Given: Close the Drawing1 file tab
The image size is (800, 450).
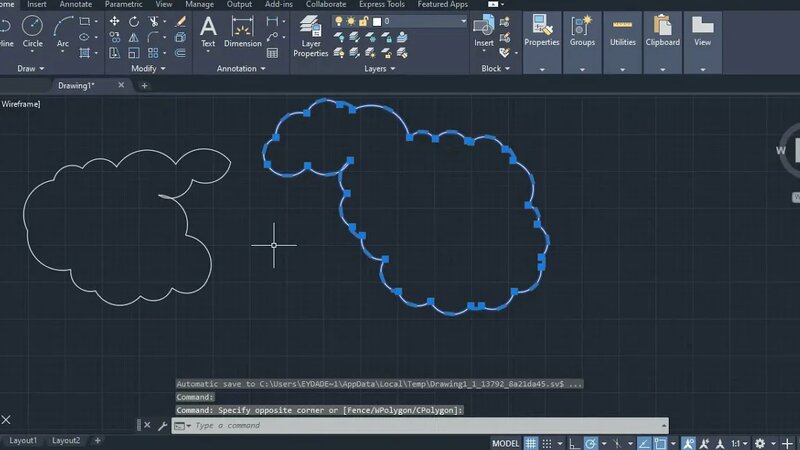Looking at the screenshot, I should pos(121,85).
